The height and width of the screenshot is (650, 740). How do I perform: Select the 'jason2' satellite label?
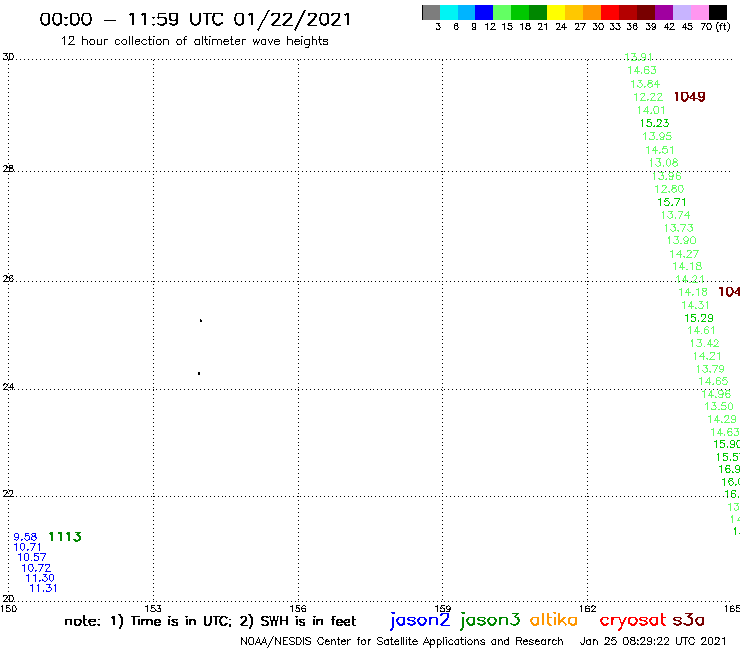pyautogui.click(x=420, y=620)
